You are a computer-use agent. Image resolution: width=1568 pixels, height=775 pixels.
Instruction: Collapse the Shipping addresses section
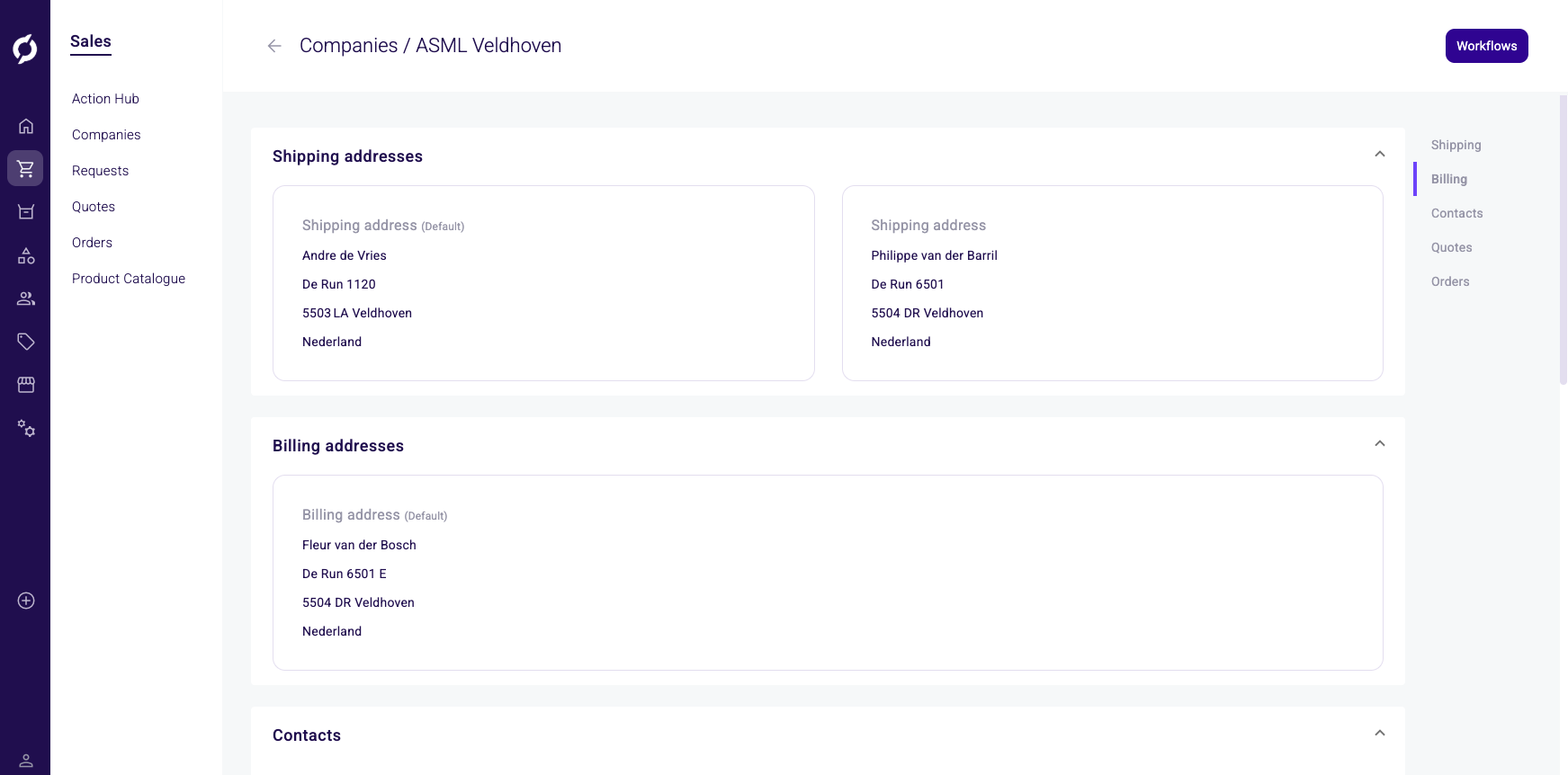pyautogui.click(x=1380, y=155)
